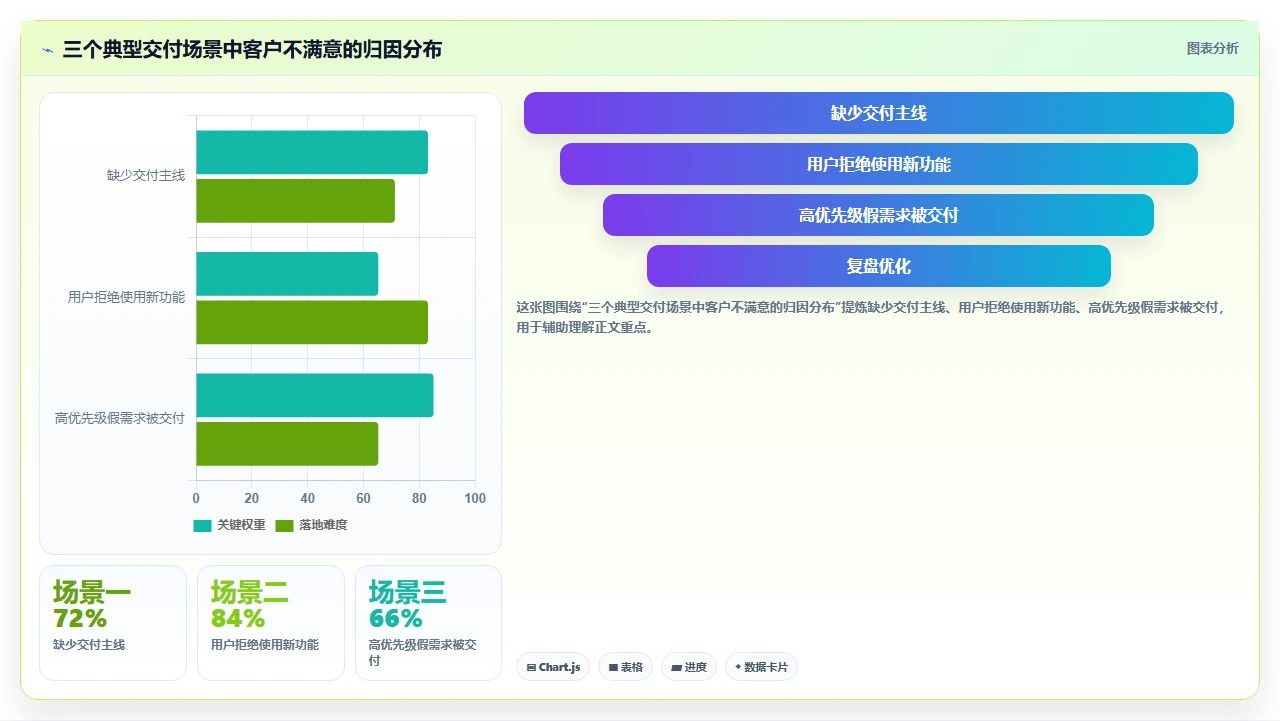The width and height of the screenshot is (1280, 721).
Task: Click the 高优先级假需求被交付 chart axis label
Action: coord(120,419)
